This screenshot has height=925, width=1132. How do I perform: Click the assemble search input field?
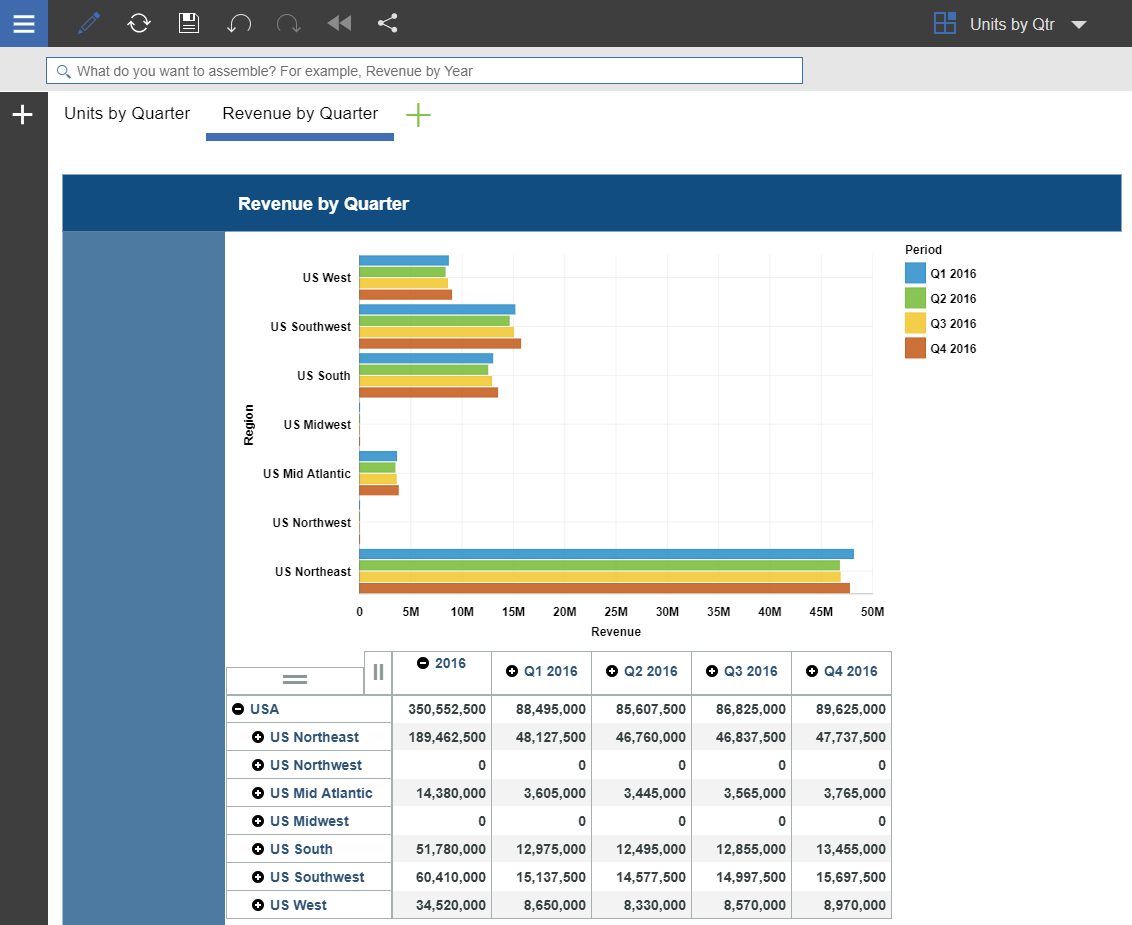coord(424,71)
